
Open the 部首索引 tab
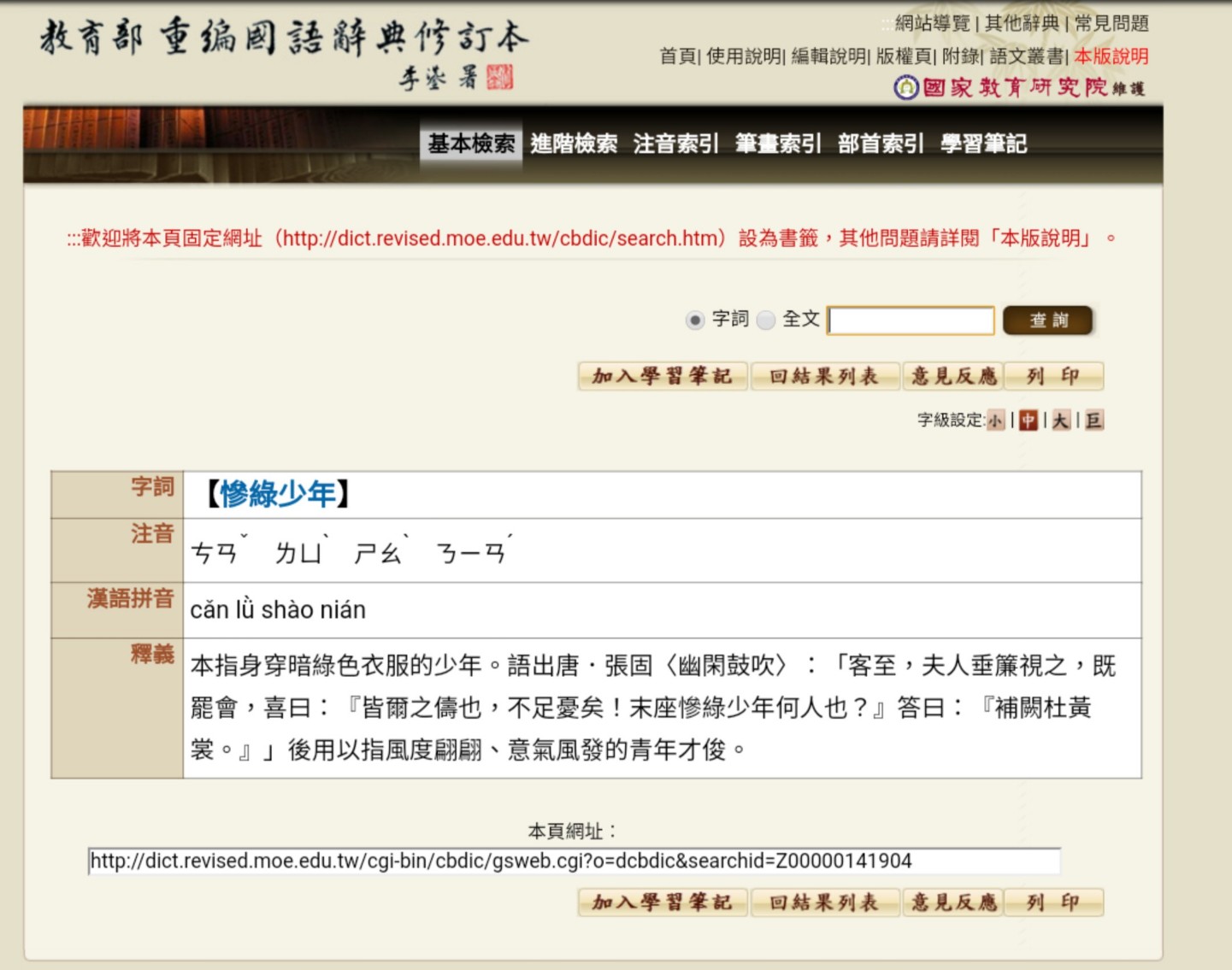point(881,144)
